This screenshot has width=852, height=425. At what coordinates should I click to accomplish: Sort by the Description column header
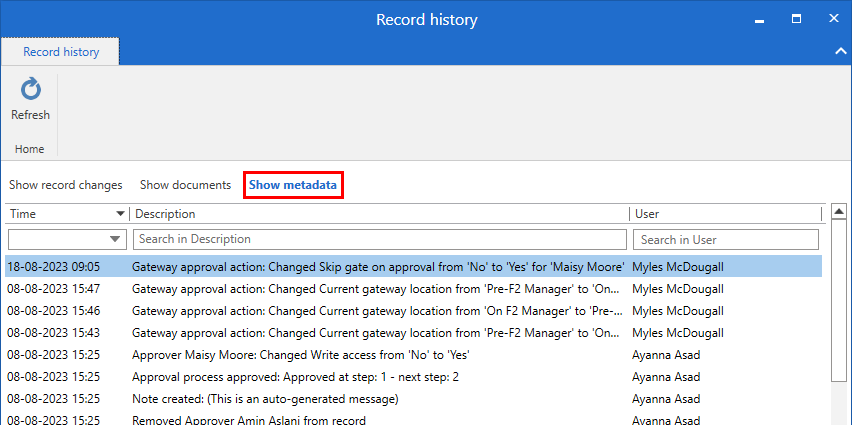click(380, 214)
